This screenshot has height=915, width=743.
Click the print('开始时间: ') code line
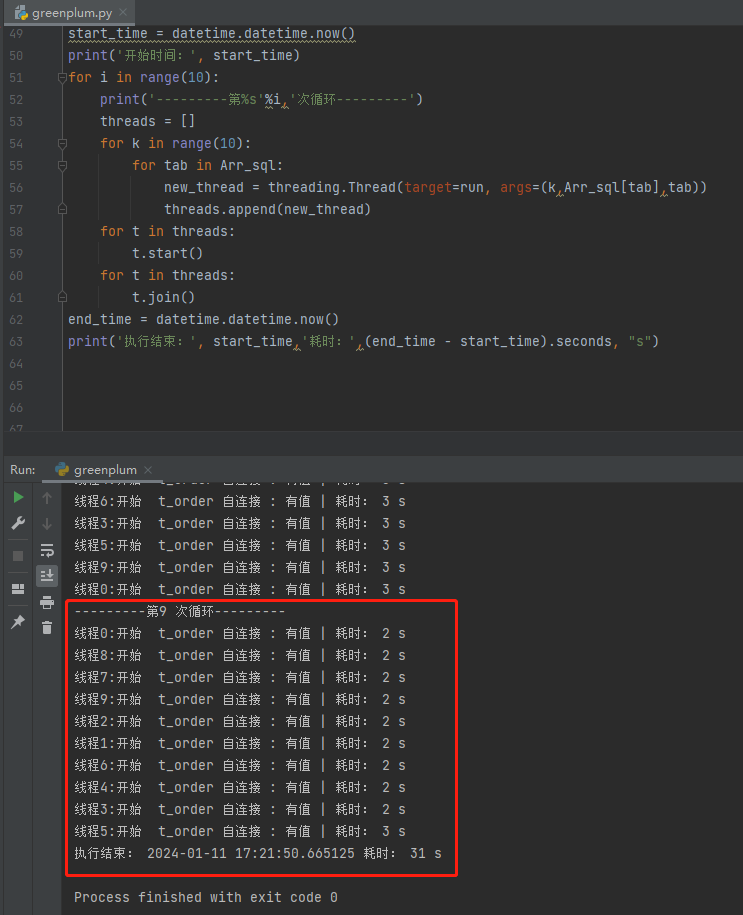[x=184, y=55]
